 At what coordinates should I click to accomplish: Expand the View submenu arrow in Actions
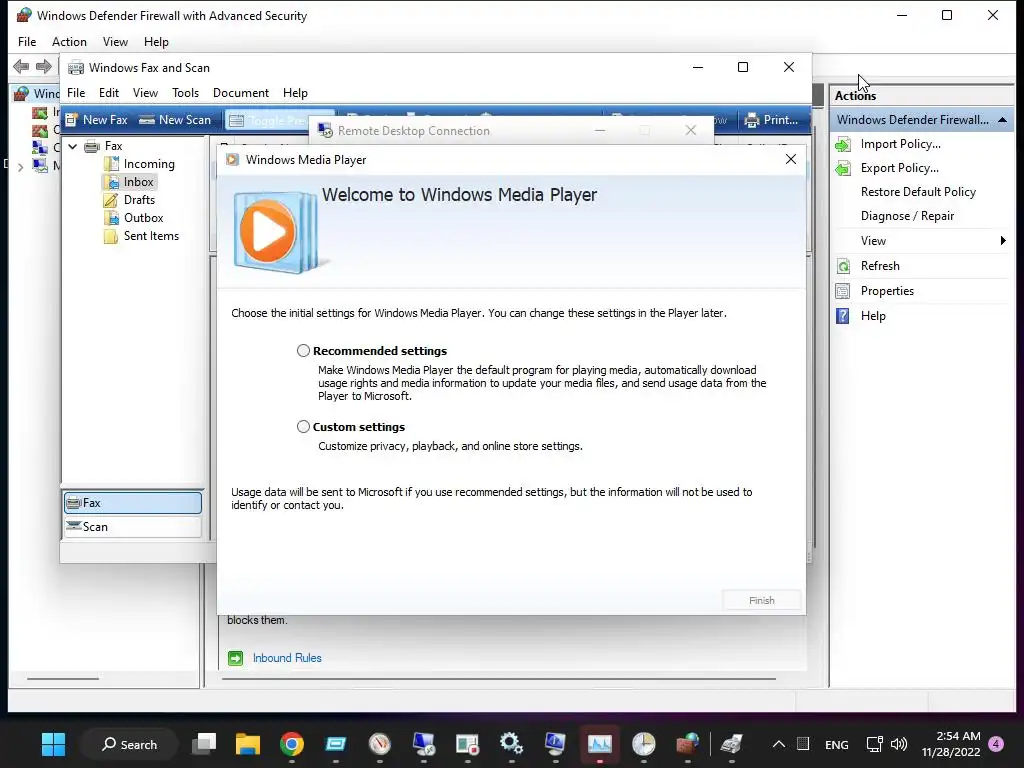1003,240
